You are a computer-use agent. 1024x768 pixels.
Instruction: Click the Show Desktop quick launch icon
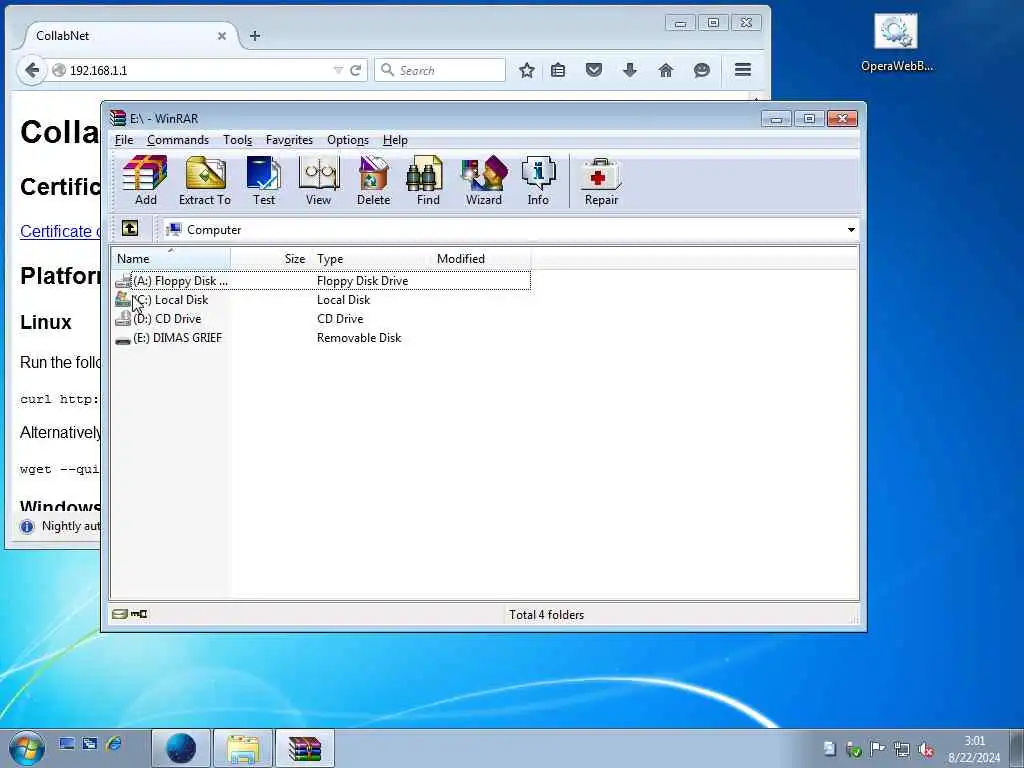[x=67, y=743]
